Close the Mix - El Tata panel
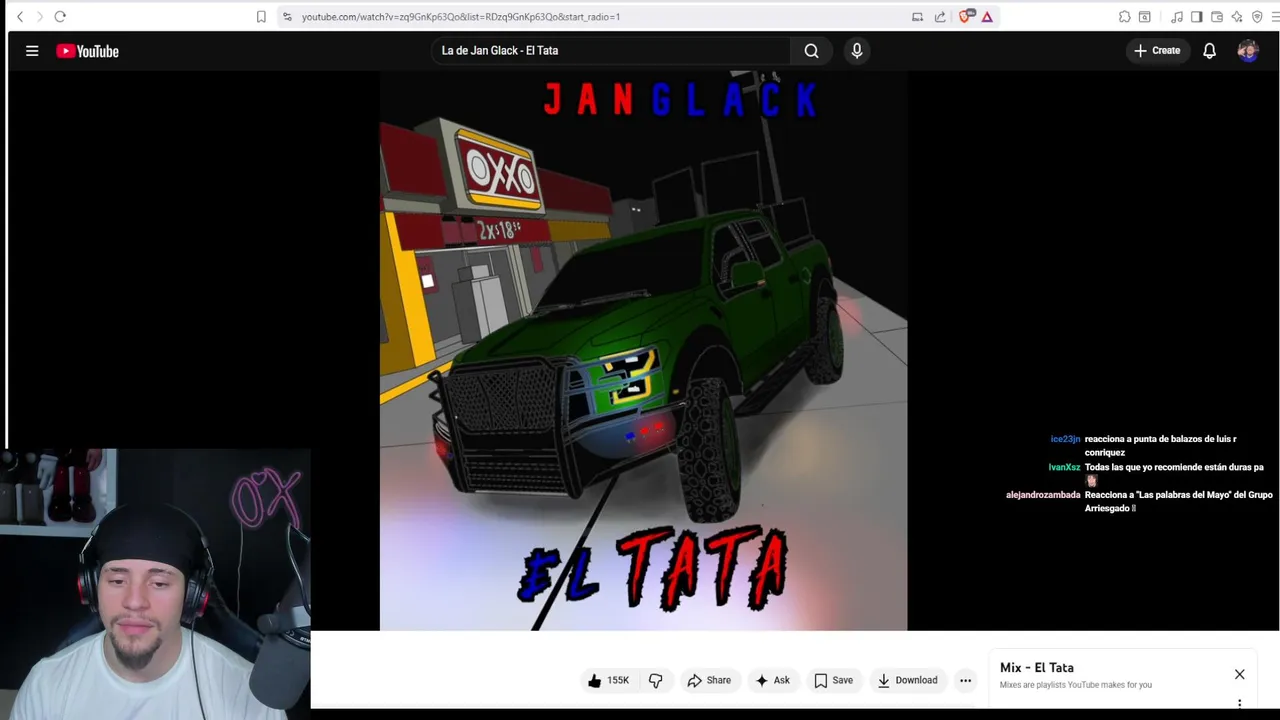 [x=1240, y=674]
